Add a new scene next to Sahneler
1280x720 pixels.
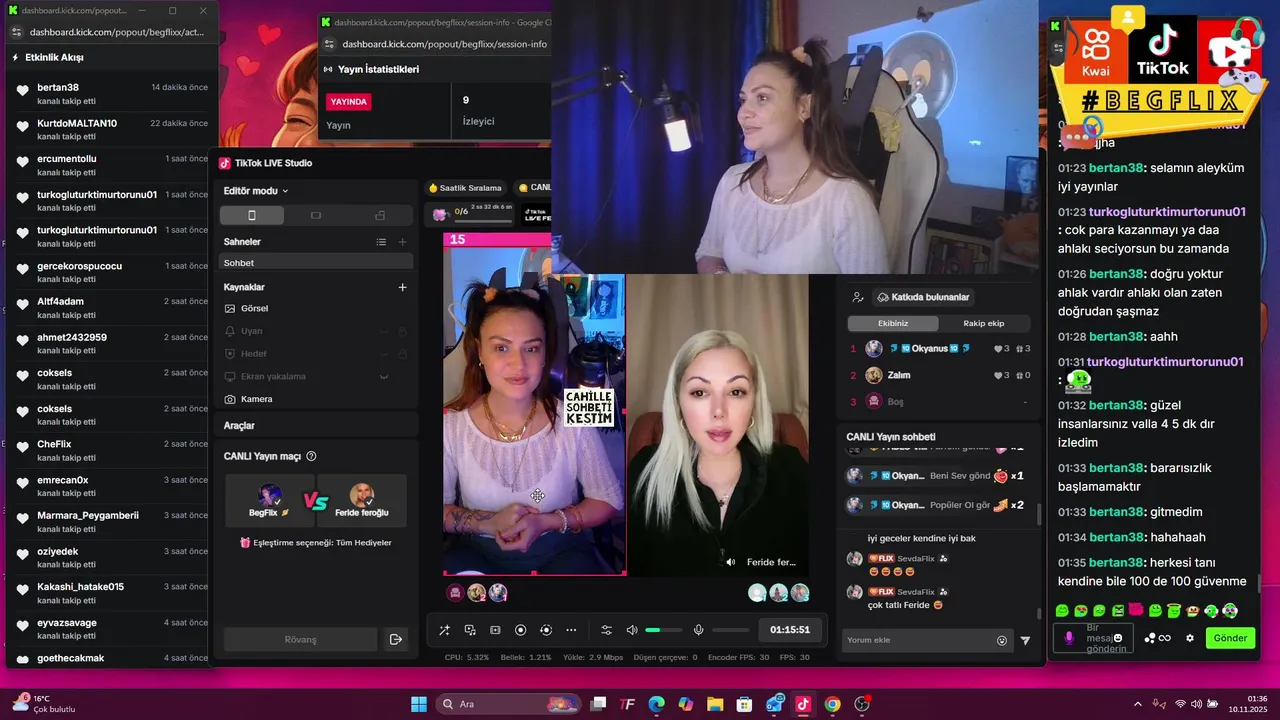402,242
